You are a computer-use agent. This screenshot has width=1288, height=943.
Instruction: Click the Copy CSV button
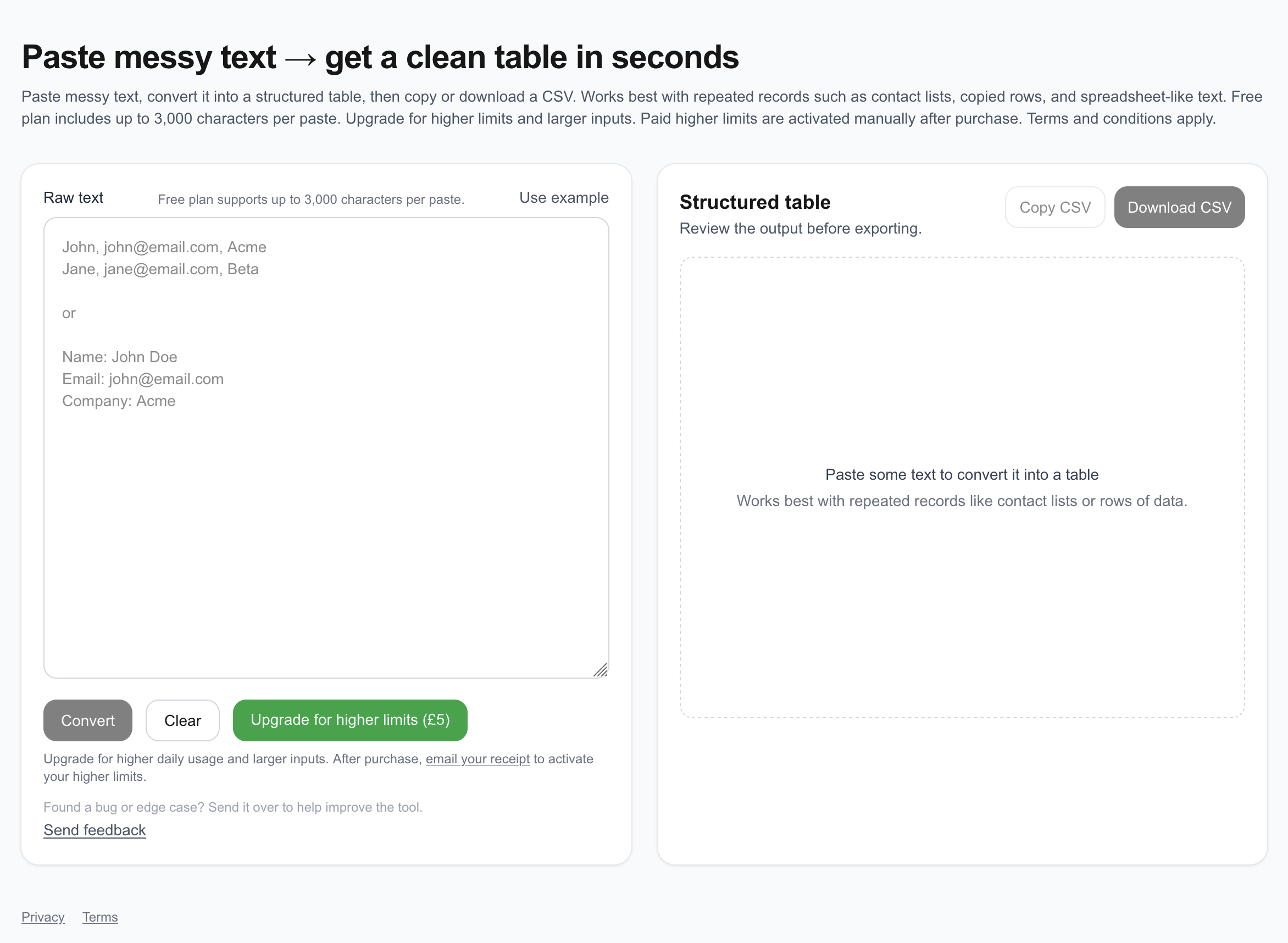[1054, 207]
